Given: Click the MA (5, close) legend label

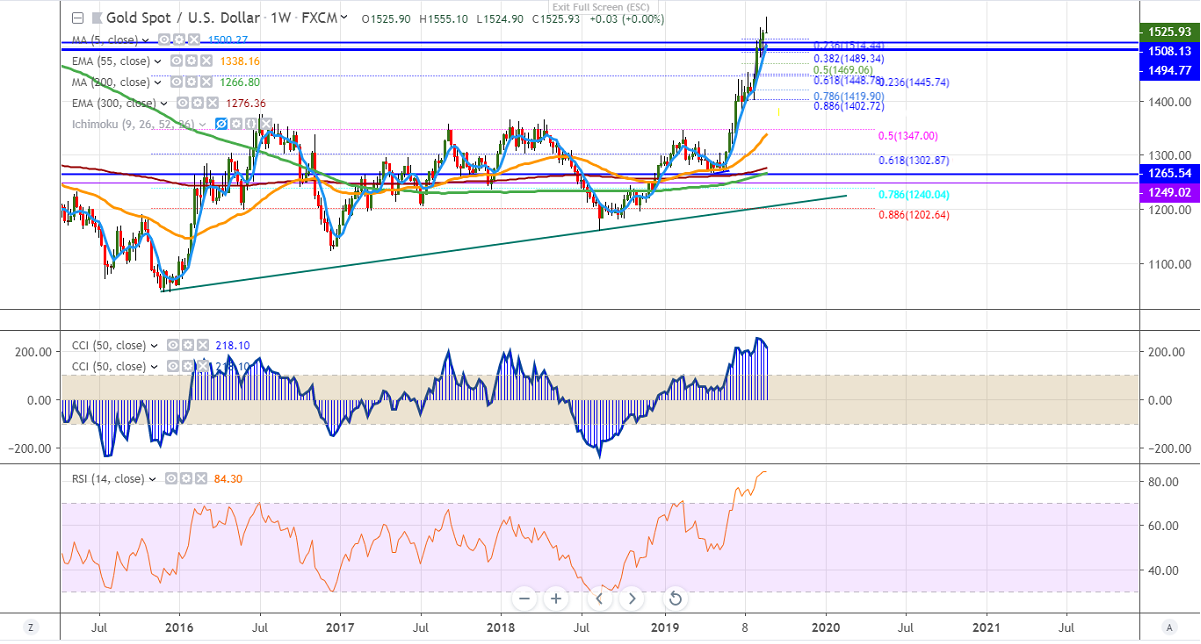Looking at the screenshot, I should click(105, 40).
